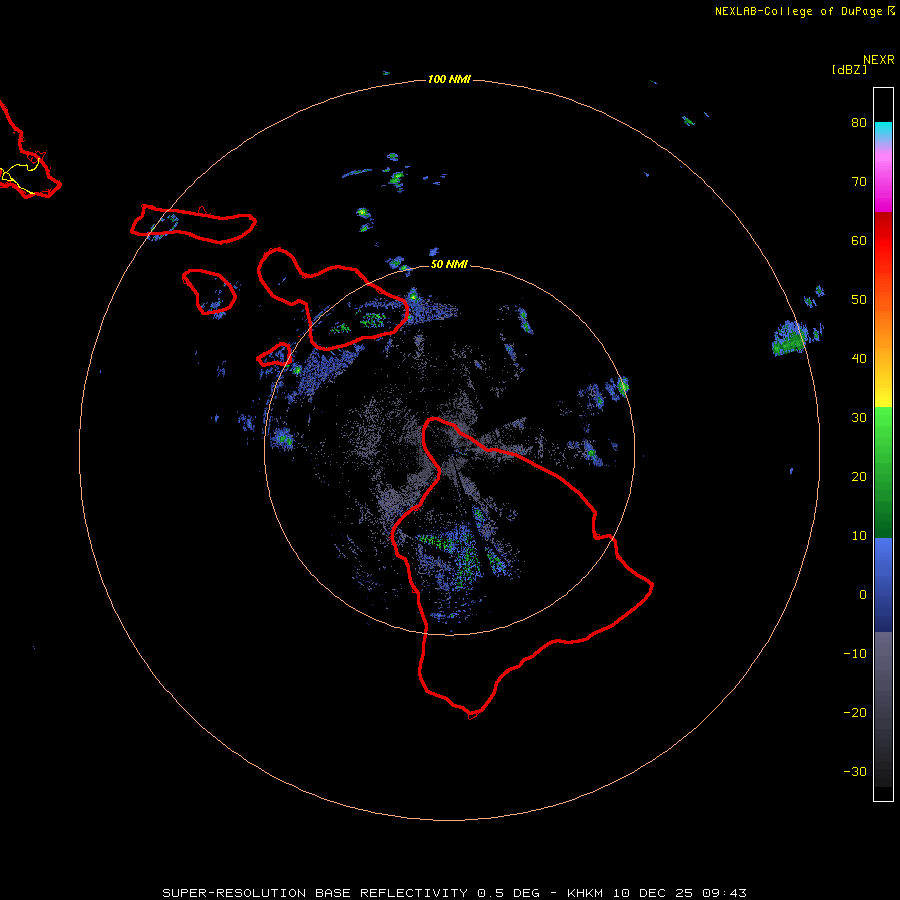Viewport: 900px width, 900px height.
Task: Click the 70 value on the dBZ scale
Action: coord(859,182)
